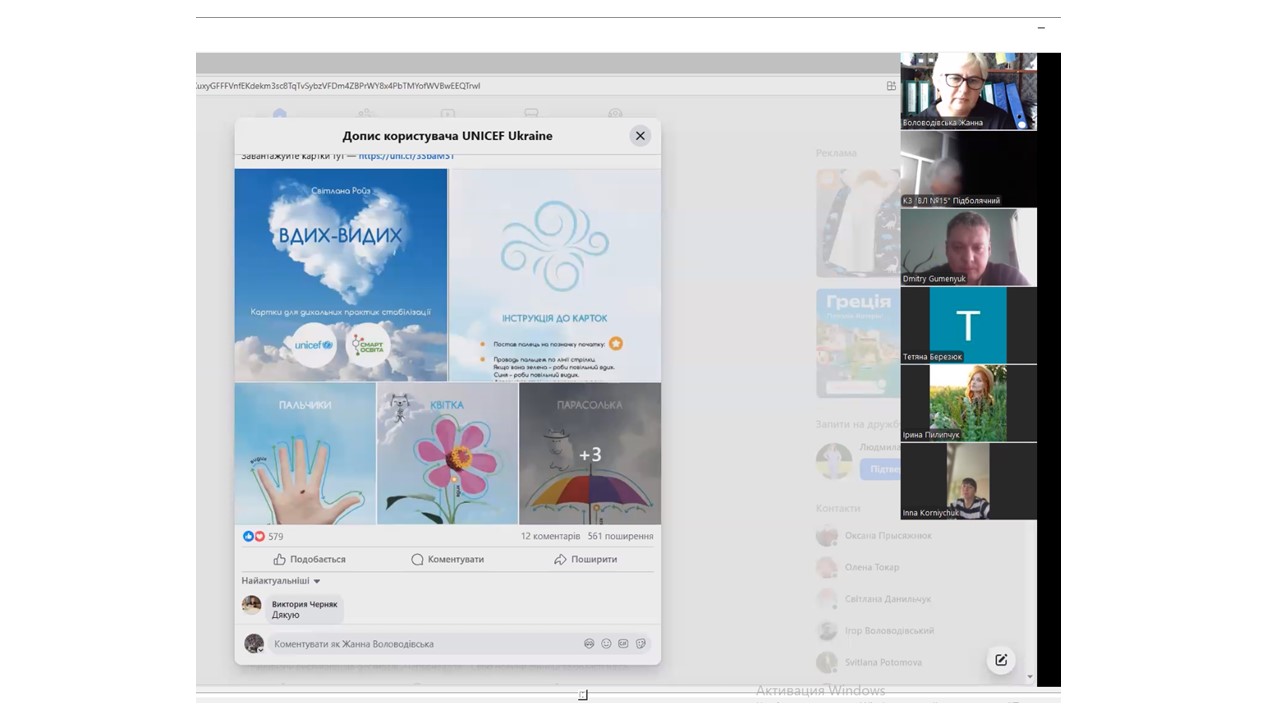
Task: Click the page scrollbar down arrow
Action: (1030, 677)
